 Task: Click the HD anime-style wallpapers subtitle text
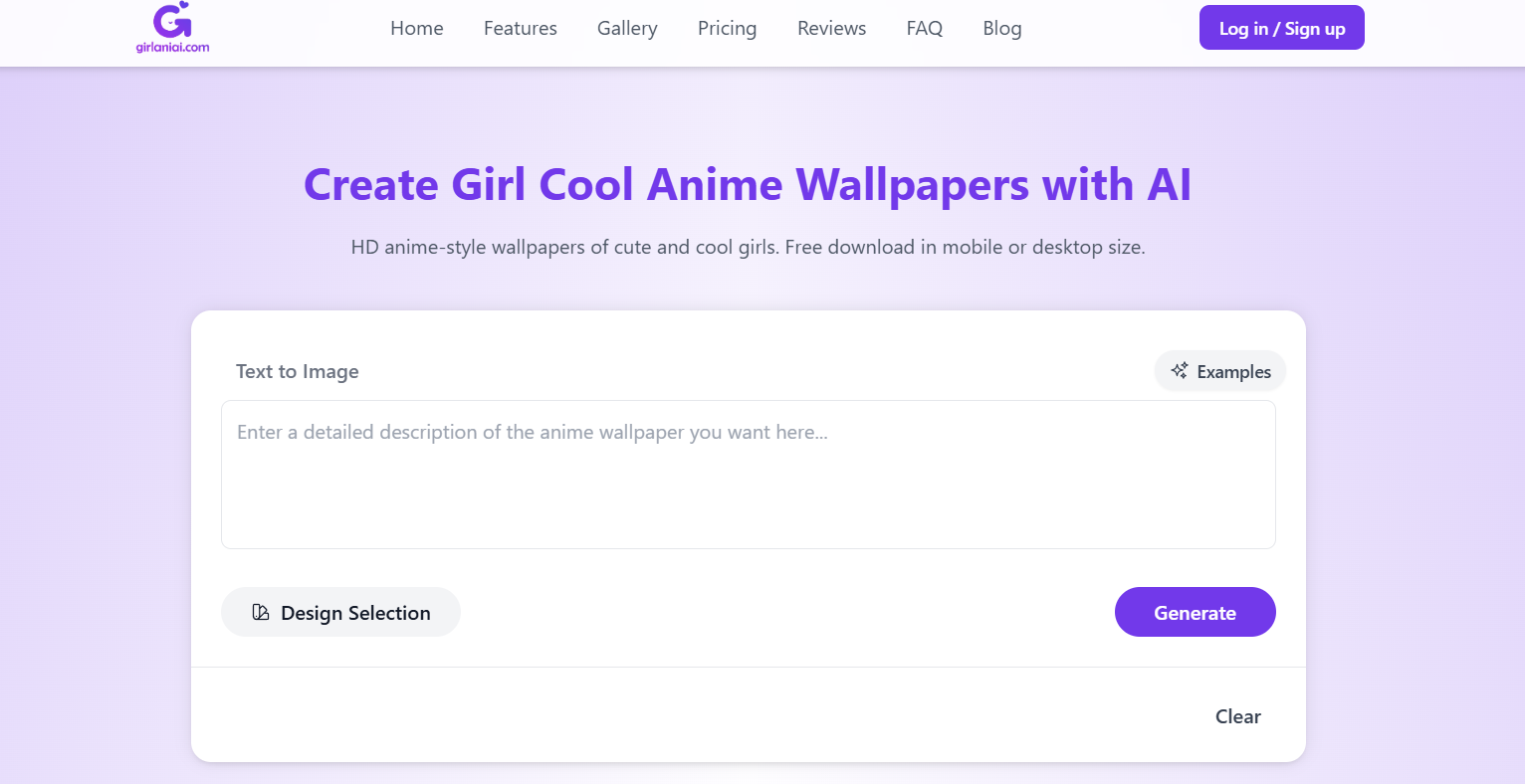(748, 247)
